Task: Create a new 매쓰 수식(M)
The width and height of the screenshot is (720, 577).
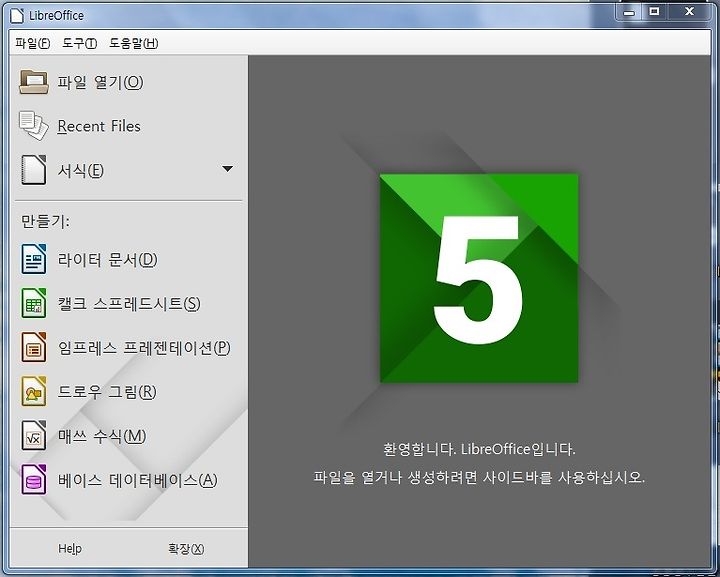Action: pos(101,436)
